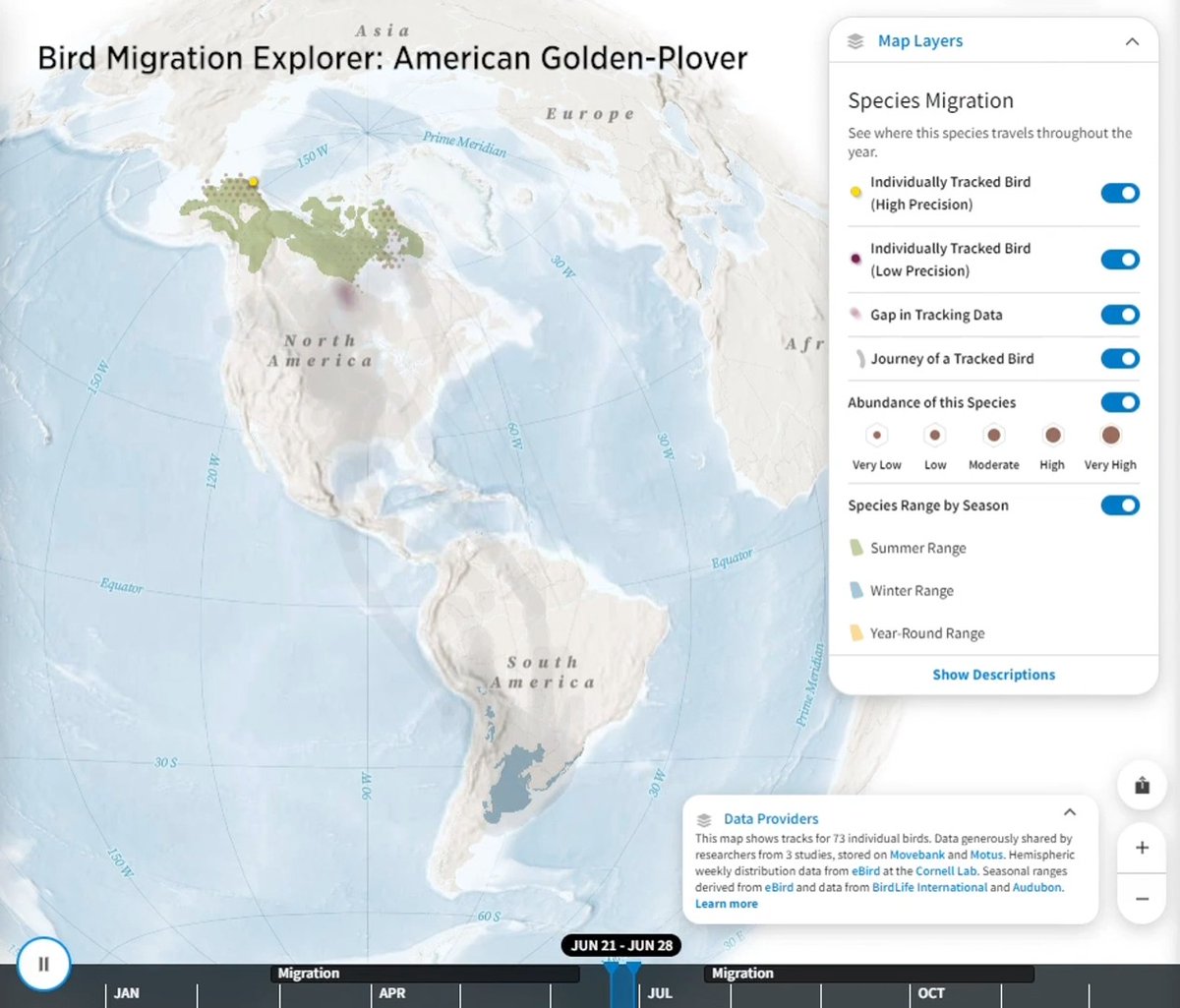Toggle Individually Tracked Bird High Precision layer
This screenshot has height=1008, width=1180.
pyautogui.click(x=1120, y=193)
